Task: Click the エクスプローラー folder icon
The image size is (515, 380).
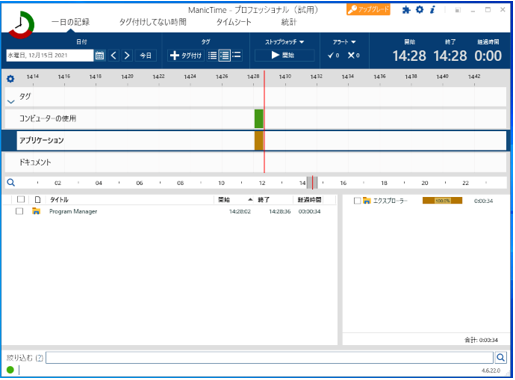Action: tap(367, 201)
